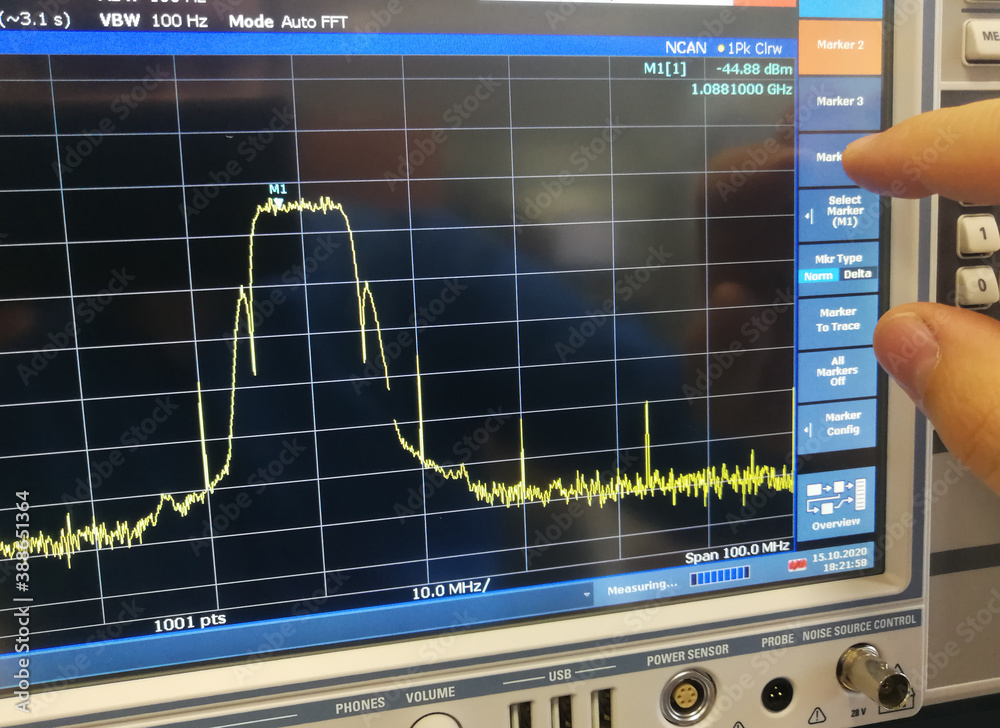
Task: Click the Mode Auto FFT setting
Action: click(x=288, y=22)
